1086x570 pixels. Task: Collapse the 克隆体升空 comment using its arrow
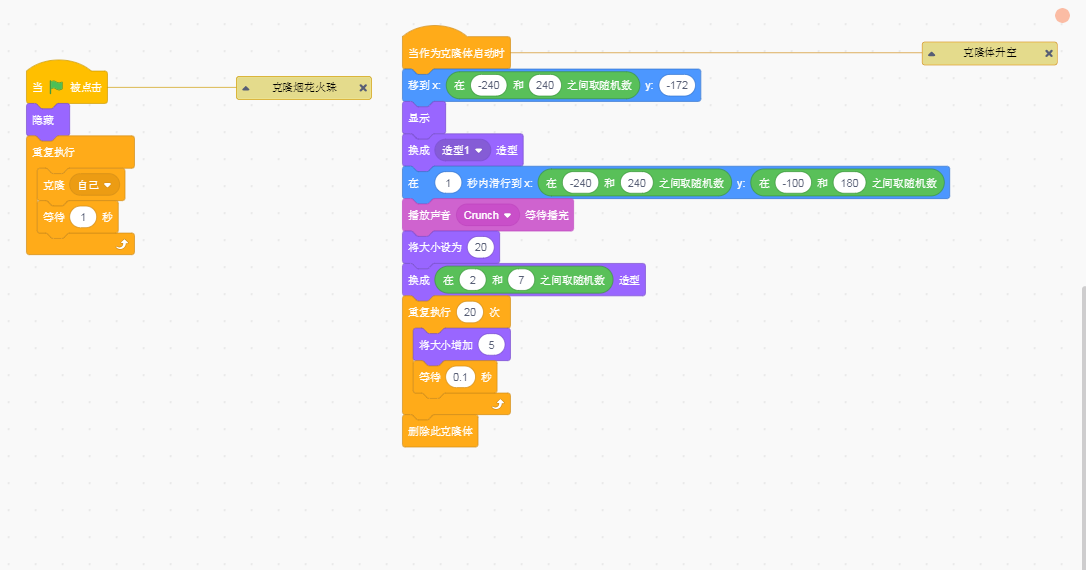tap(931, 53)
